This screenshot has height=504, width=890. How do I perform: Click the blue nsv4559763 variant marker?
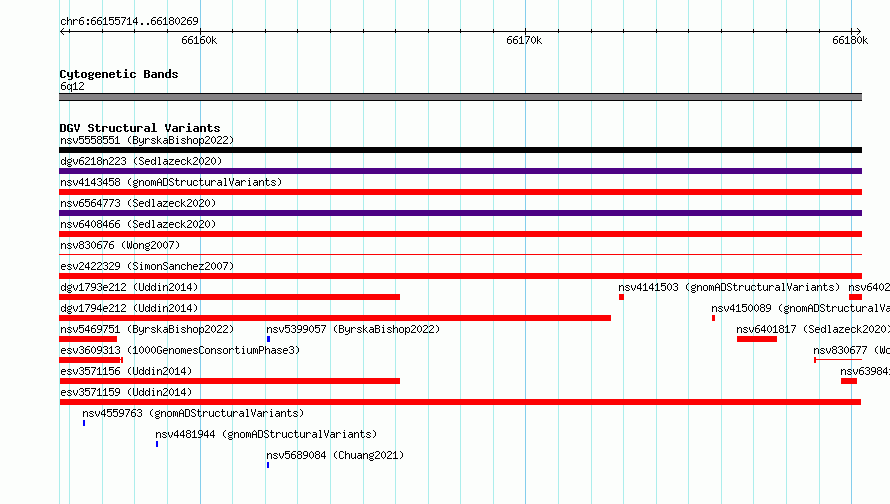coord(84,423)
